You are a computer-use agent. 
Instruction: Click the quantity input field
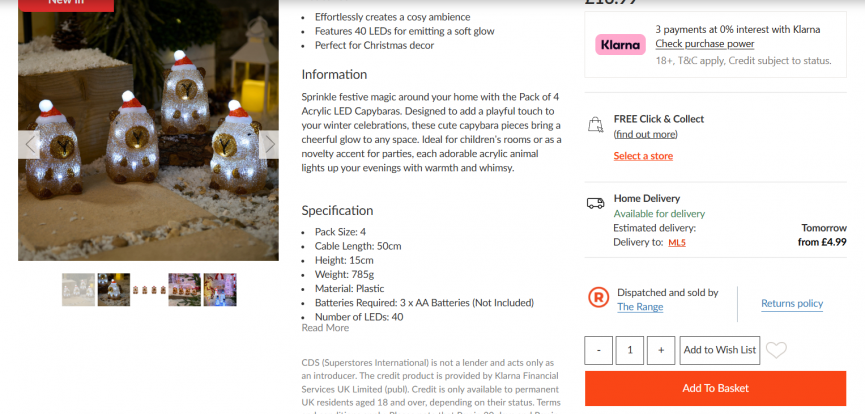(x=629, y=350)
